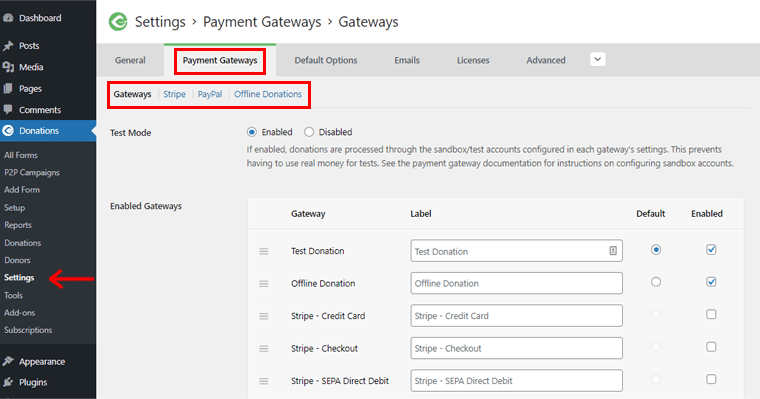Screen dimensions: 760x399
Task: Click the Enabled column header
Action: (x=707, y=214)
